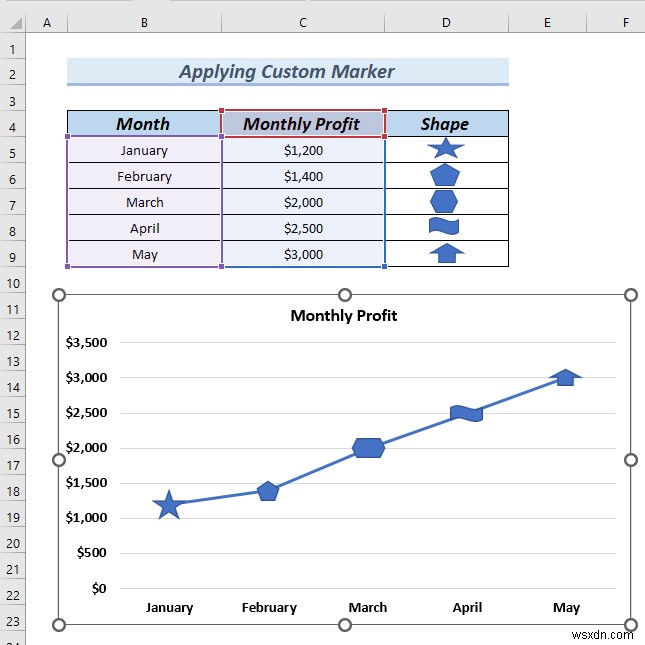The height and width of the screenshot is (645, 645).
Task: Click the wave shape in the April row
Action: 444,226
